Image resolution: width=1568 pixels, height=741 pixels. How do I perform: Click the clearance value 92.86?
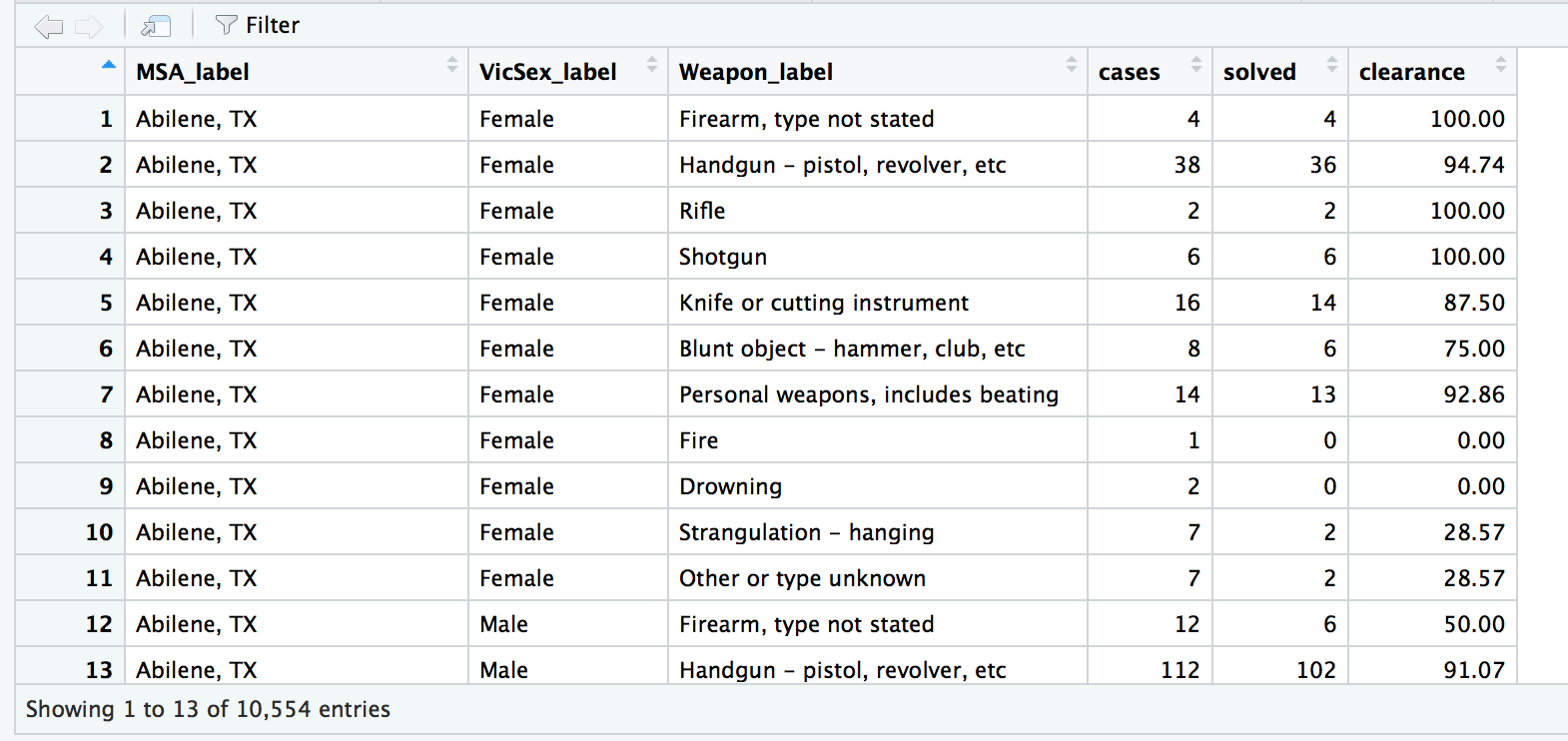[x=1473, y=394]
